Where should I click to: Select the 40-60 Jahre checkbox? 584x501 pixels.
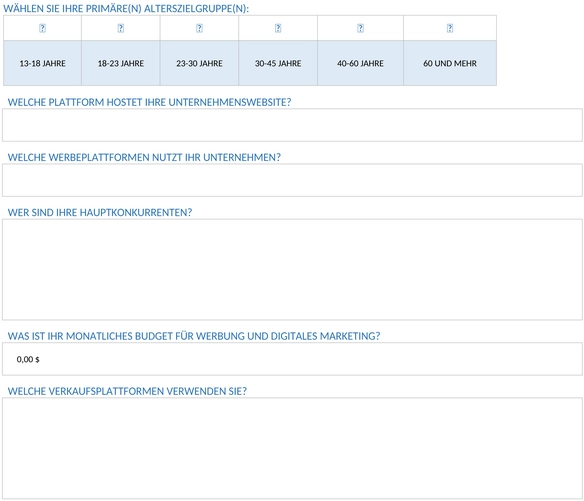click(360, 28)
